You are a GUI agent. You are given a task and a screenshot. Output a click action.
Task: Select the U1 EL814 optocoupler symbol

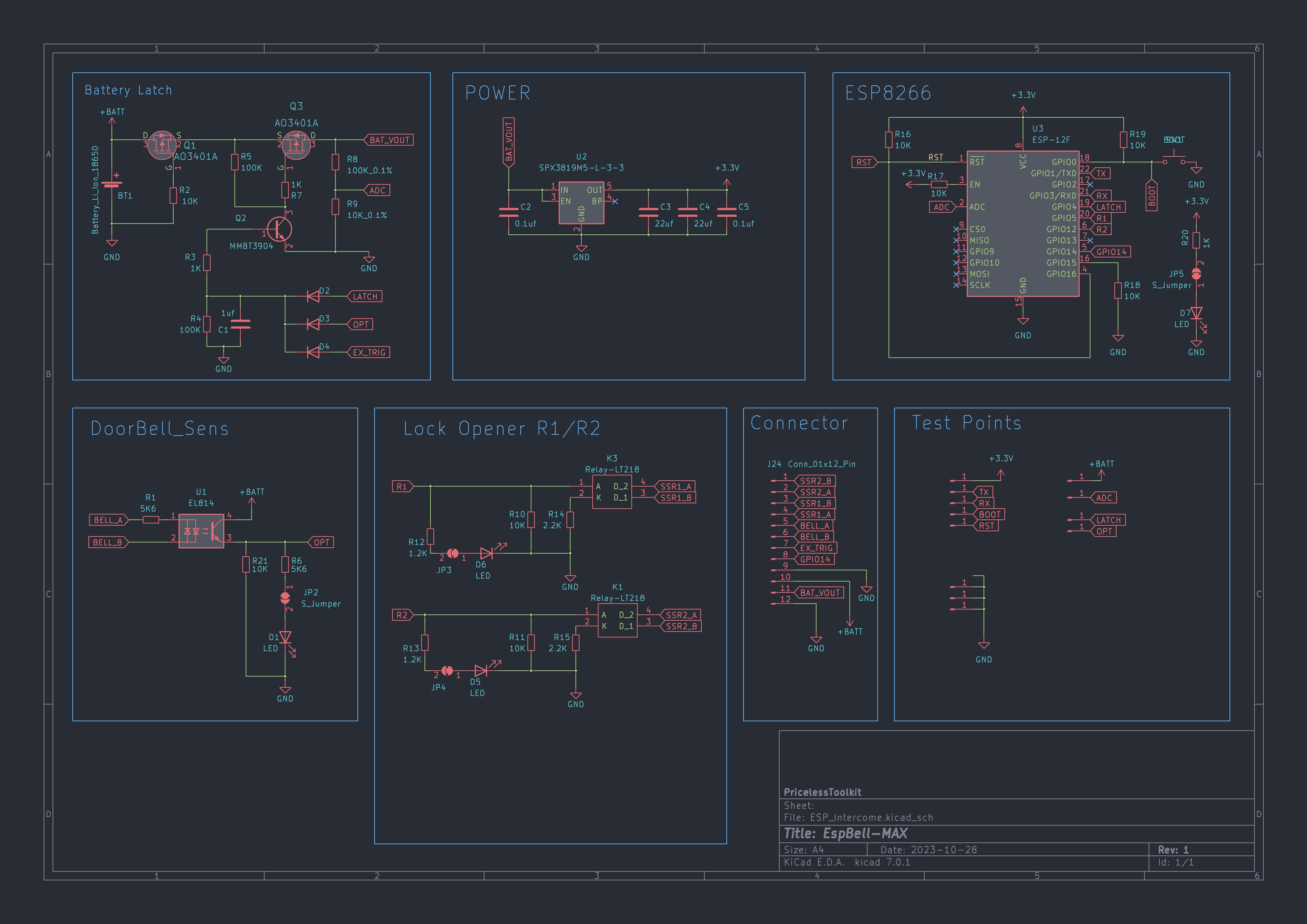[x=201, y=531]
